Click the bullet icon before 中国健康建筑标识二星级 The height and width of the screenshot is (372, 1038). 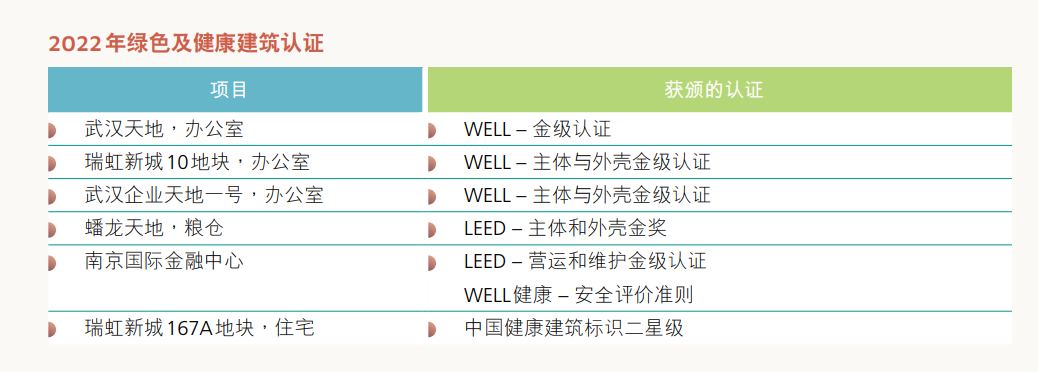point(432,329)
